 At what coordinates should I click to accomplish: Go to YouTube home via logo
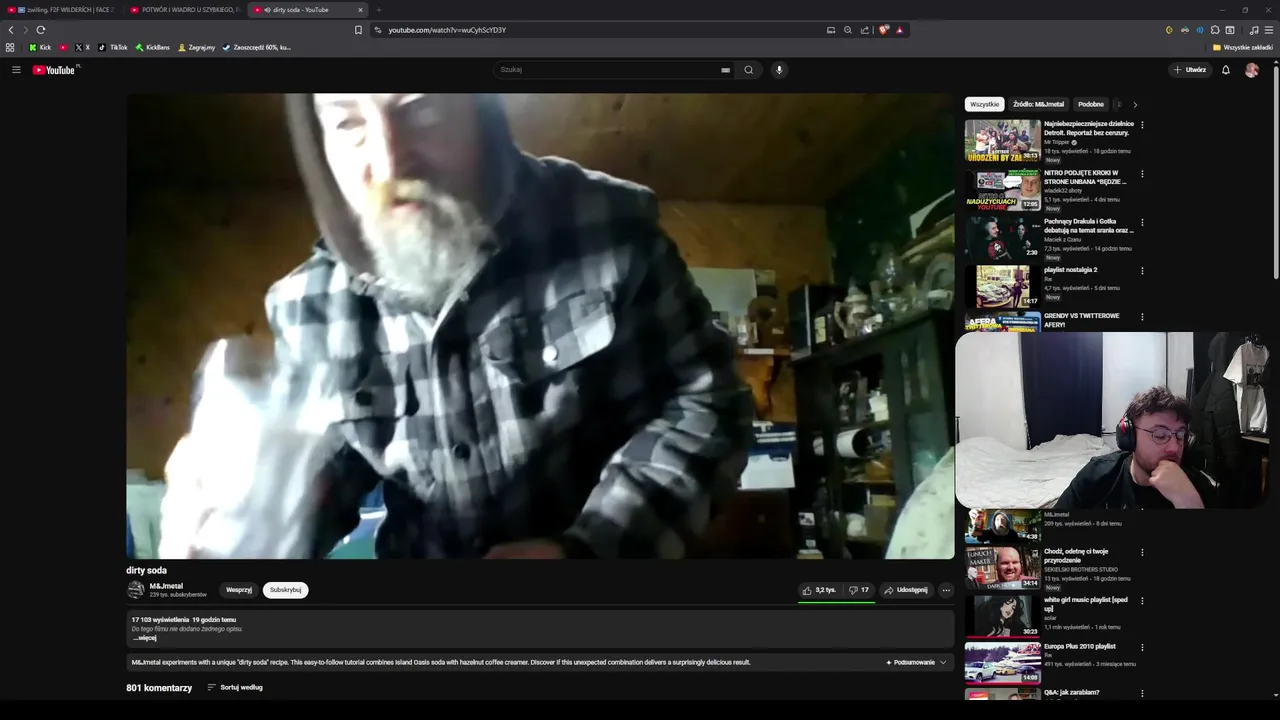(x=55, y=70)
